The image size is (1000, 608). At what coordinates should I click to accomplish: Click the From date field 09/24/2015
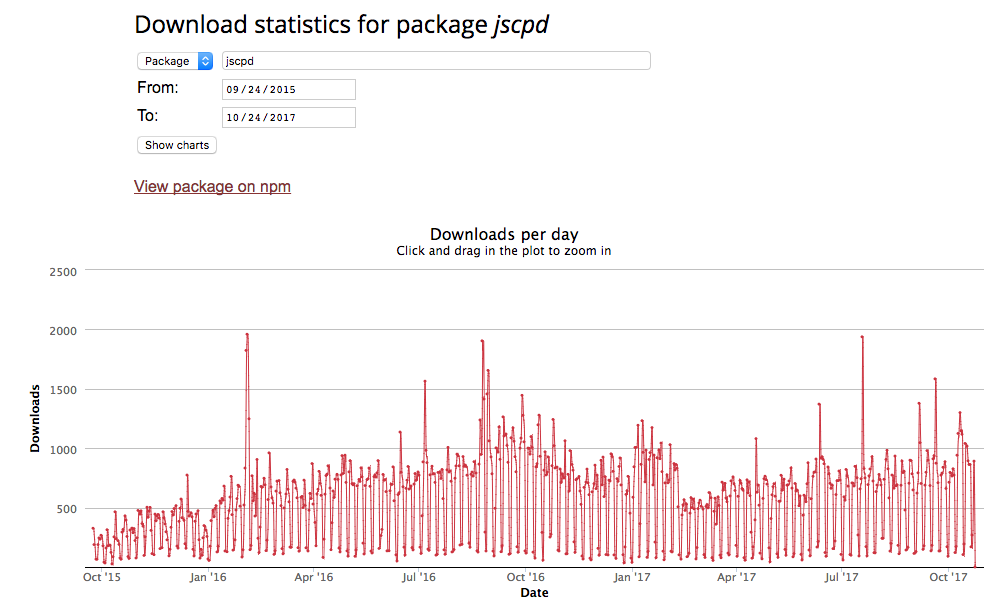pos(289,89)
